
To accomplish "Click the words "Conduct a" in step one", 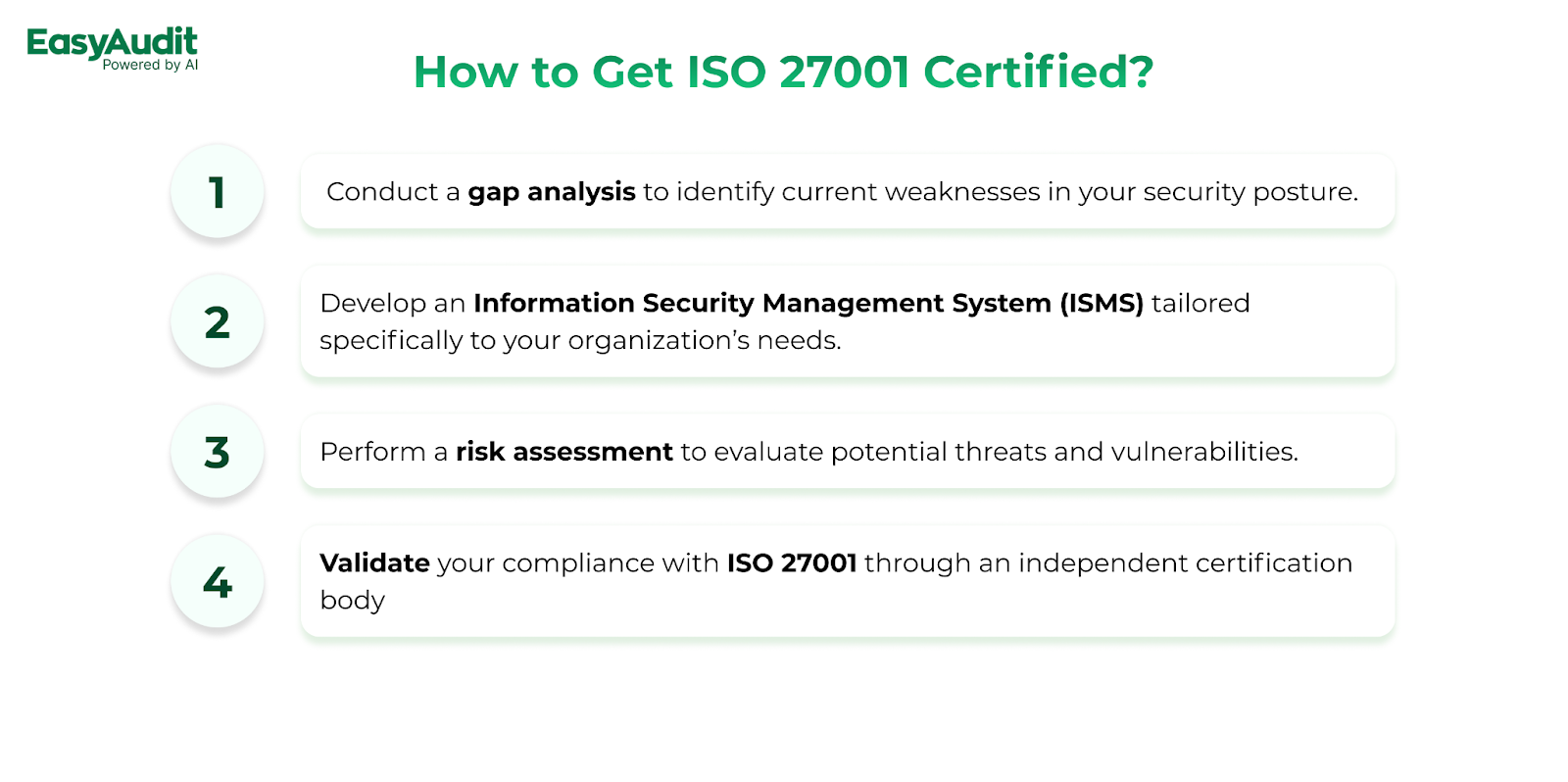I will click(x=393, y=192).
